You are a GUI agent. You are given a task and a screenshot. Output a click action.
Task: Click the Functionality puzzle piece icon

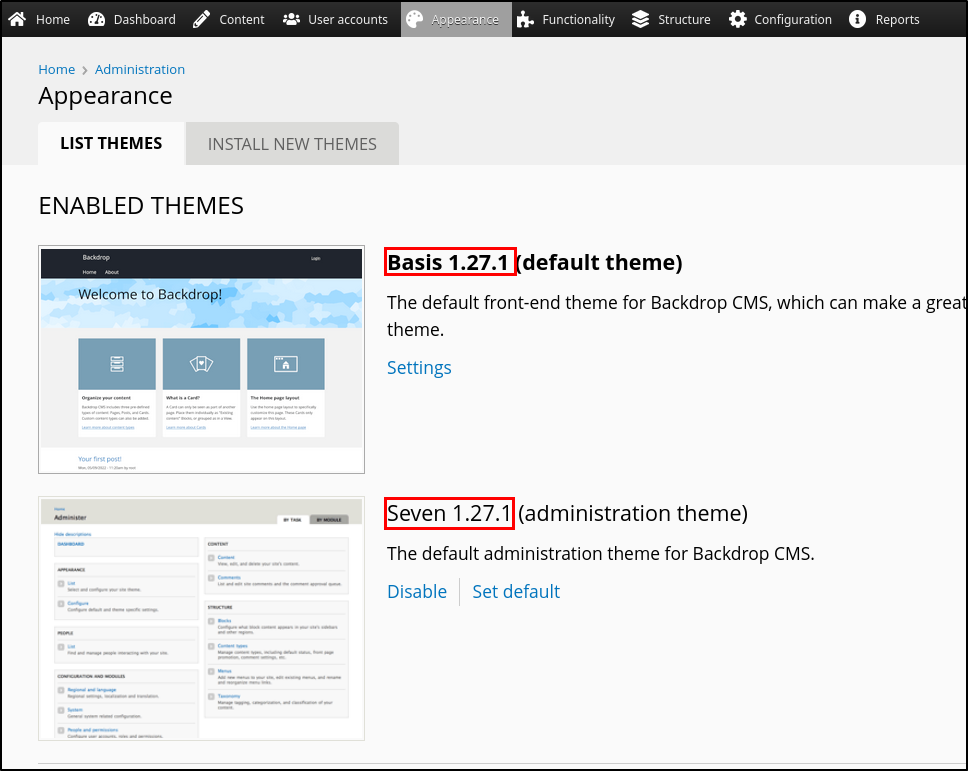525,19
